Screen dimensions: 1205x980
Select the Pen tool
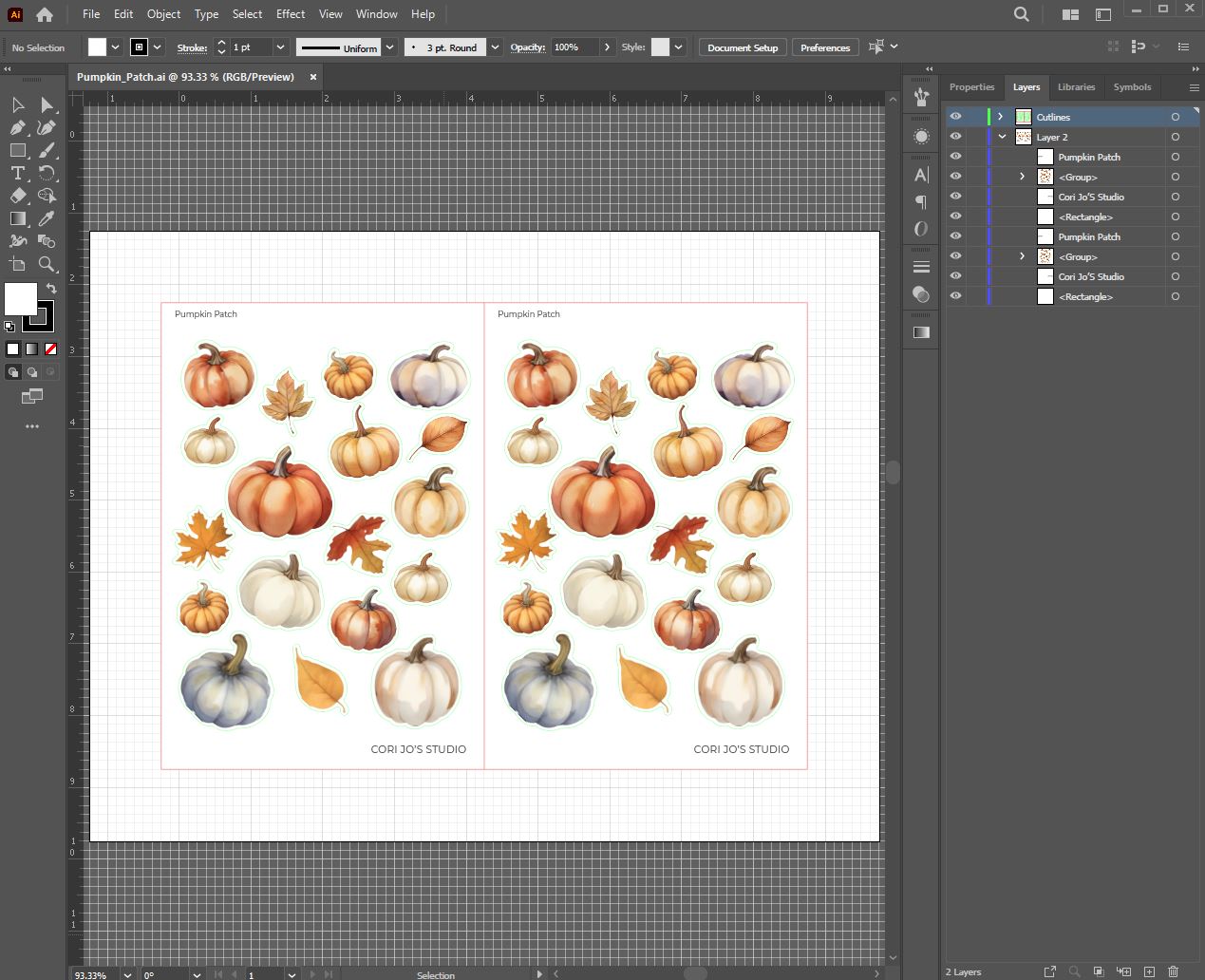pos(18,127)
